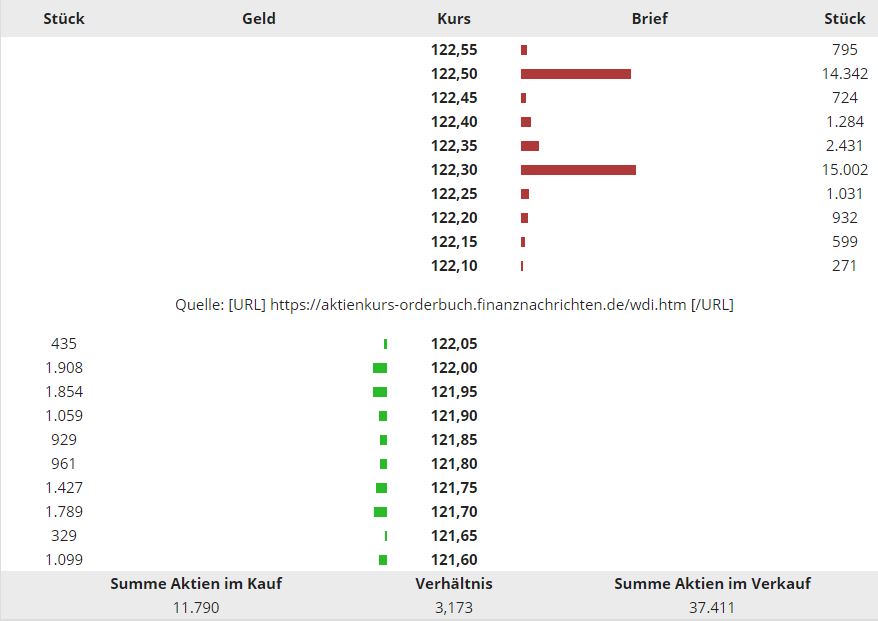Viewport: 878px width, 621px height.
Task: Click the Summe Aktien im Kauf label
Action: pyautogui.click(x=196, y=583)
